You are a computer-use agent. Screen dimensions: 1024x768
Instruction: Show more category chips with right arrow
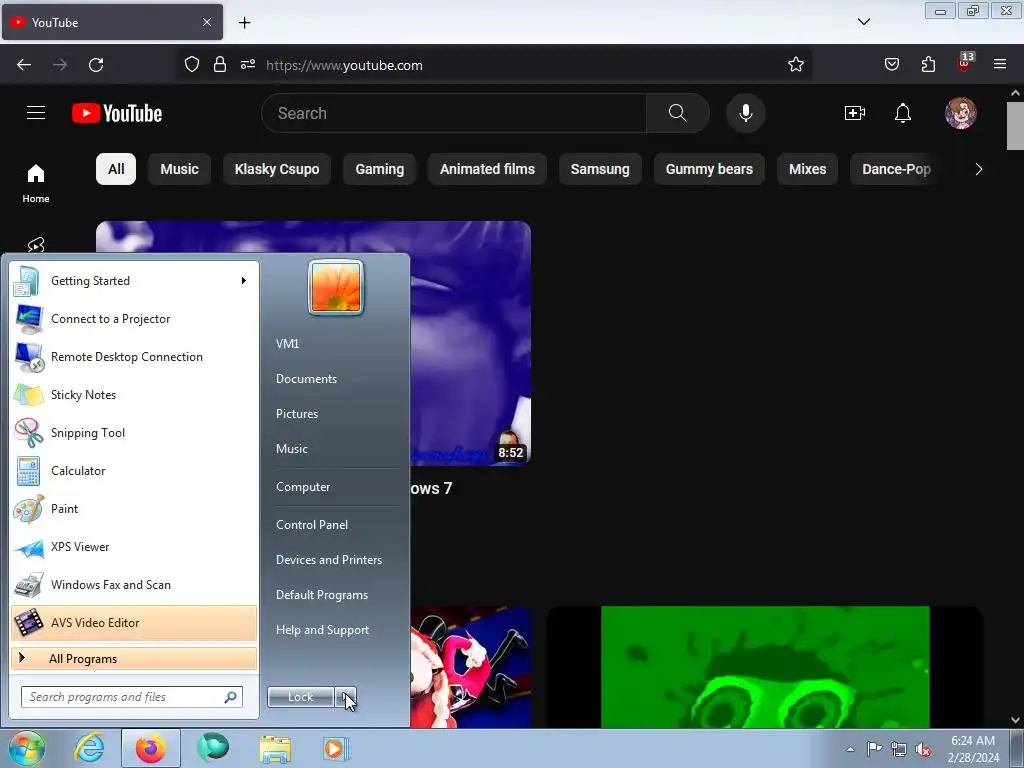point(978,169)
